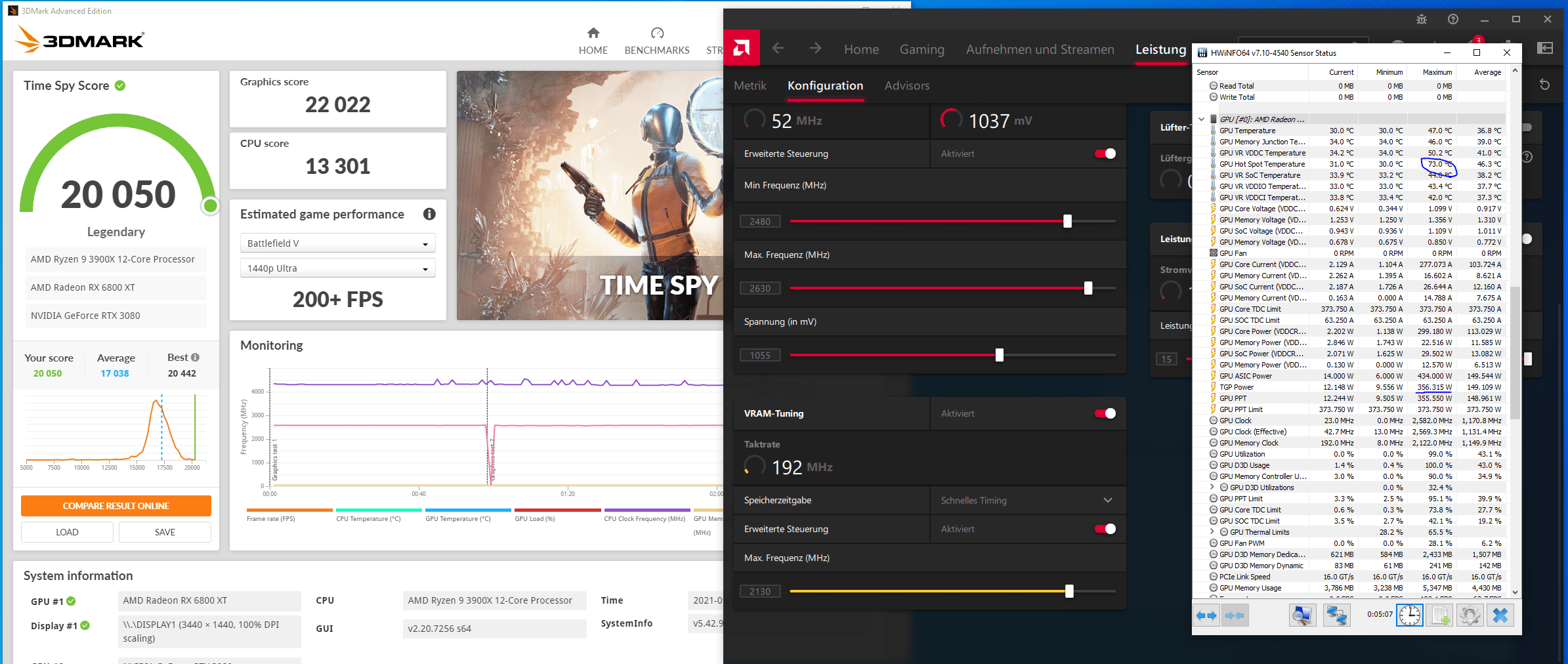Click LOAD button in 3DMark
The image size is (1568, 664).
(67, 532)
